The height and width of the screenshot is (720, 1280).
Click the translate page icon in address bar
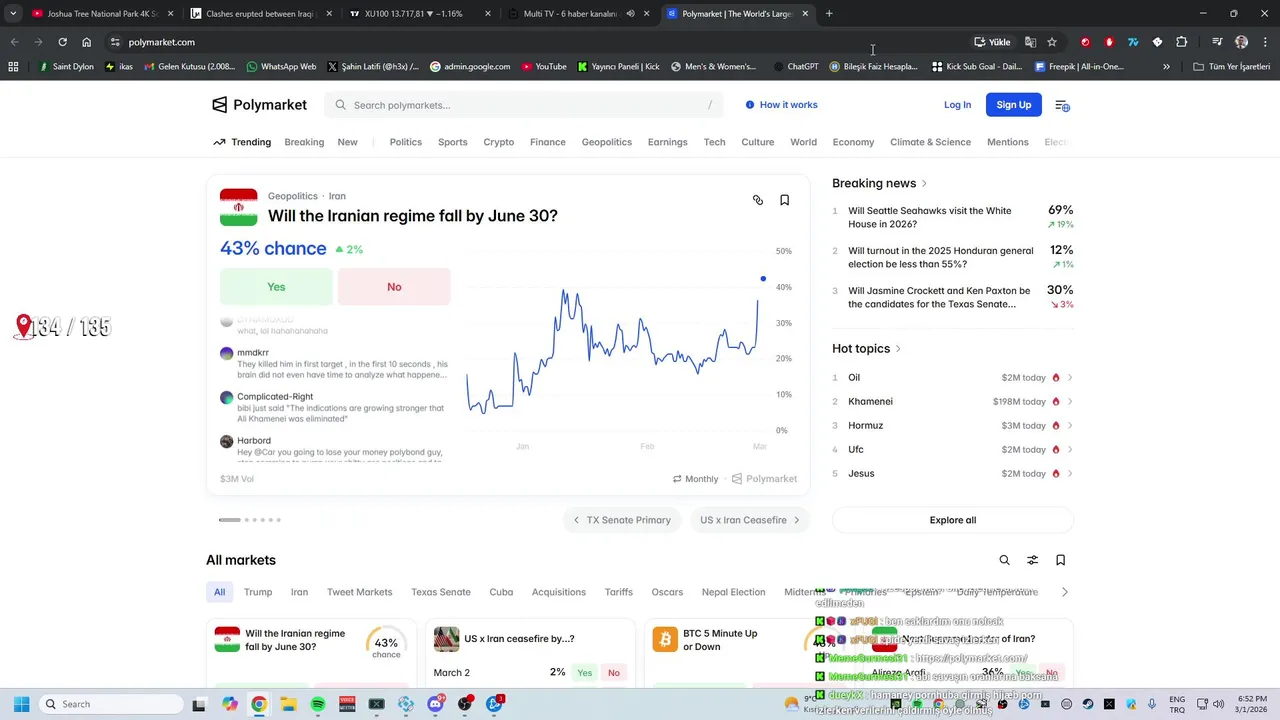[1030, 42]
